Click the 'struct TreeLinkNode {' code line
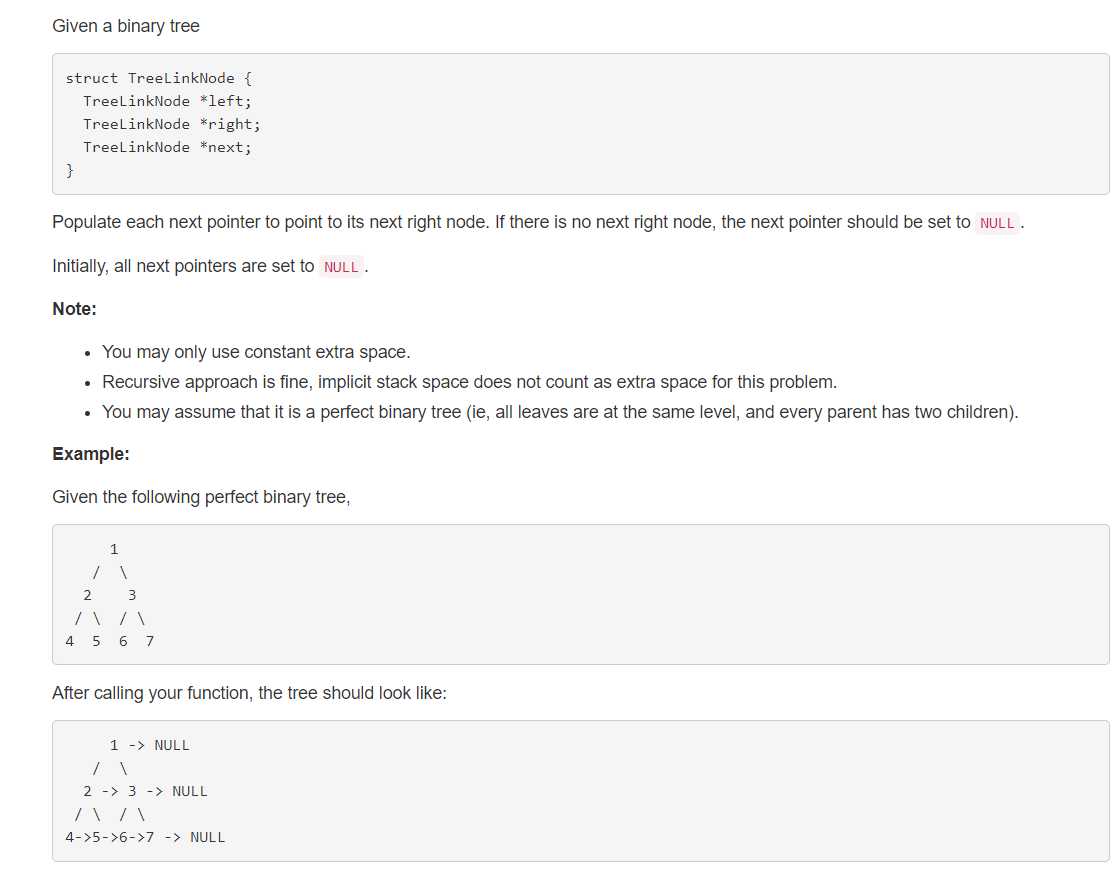 [x=158, y=78]
